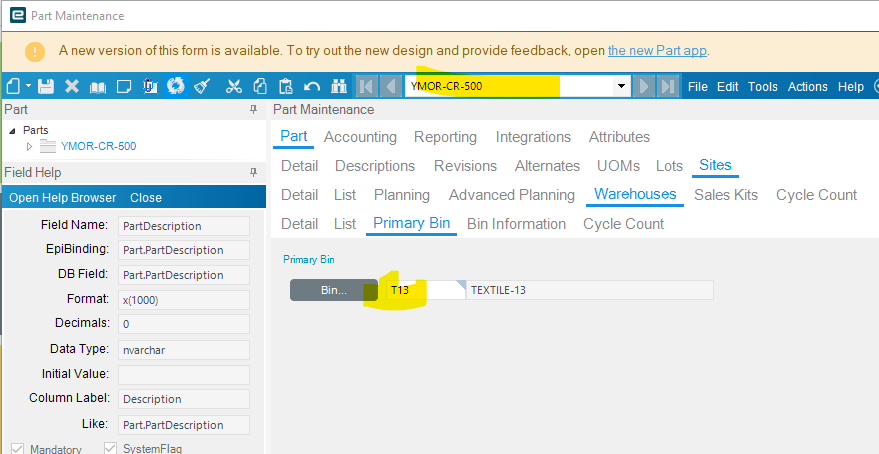Select YMOR-CR-500 in the parts tree
This screenshot has height=454, width=879.
pos(98,146)
